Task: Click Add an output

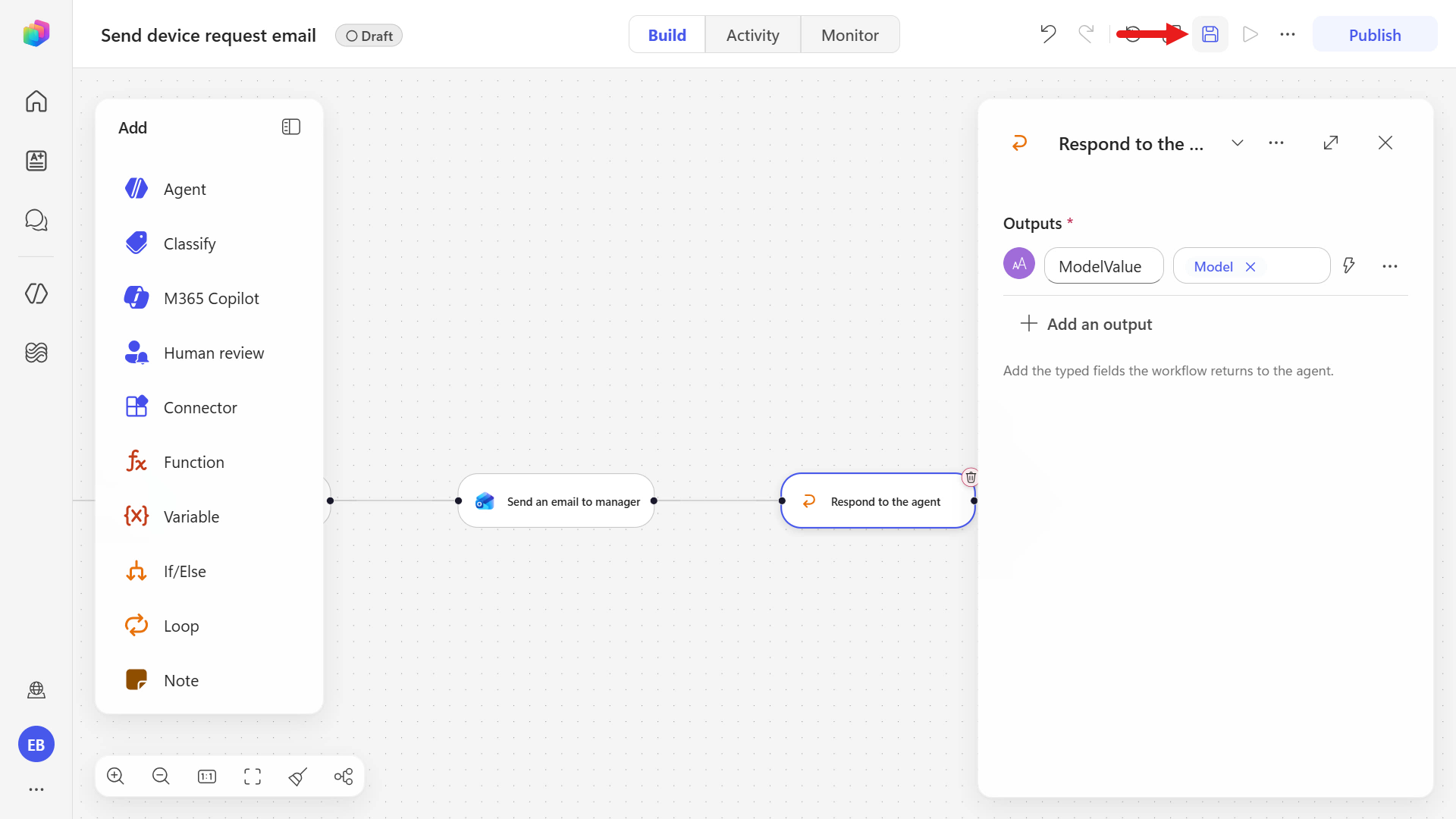Action: point(1086,324)
